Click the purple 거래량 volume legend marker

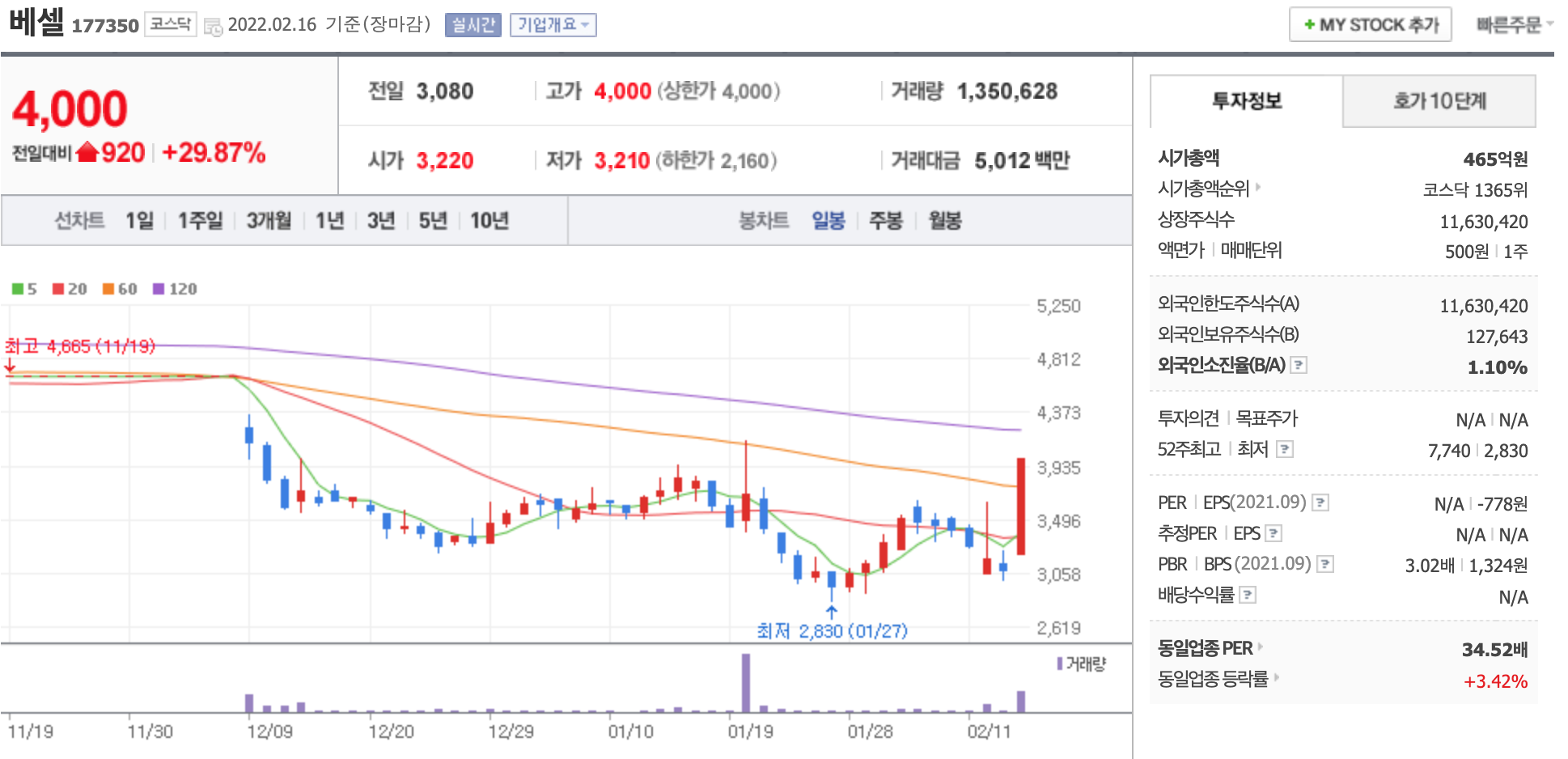pos(1060,664)
